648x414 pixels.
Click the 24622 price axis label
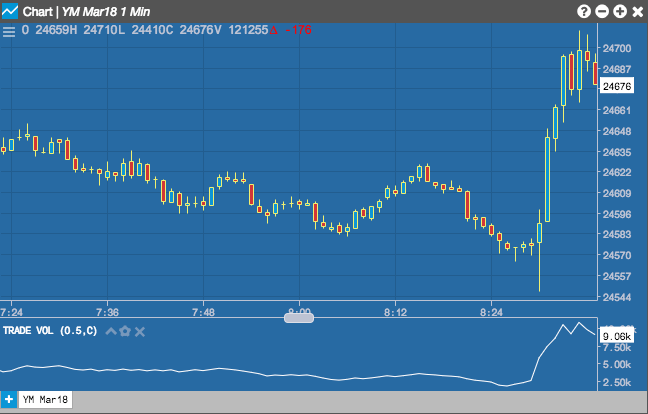[x=617, y=172]
